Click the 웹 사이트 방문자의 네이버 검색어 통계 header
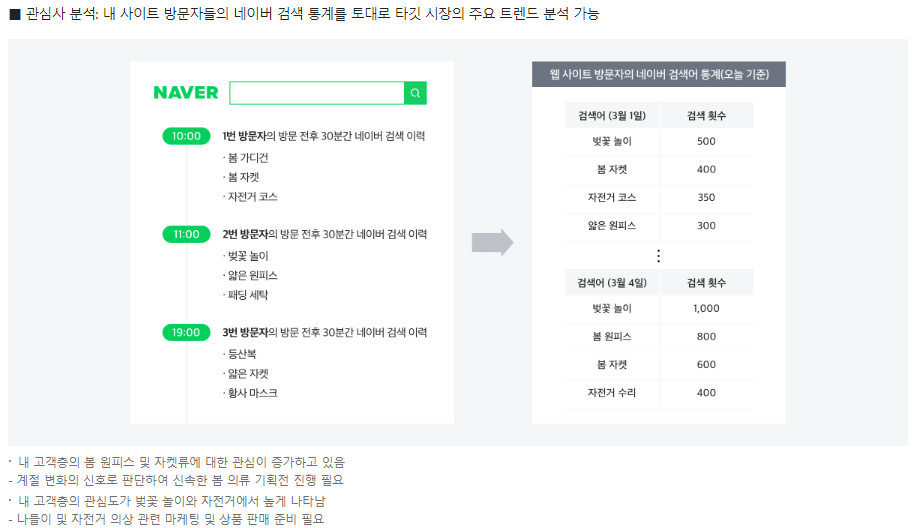The width and height of the screenshot is (915, 528). coord(659,74)
